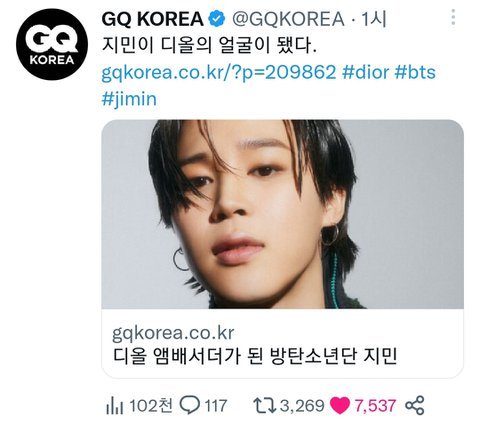Screen dimensions: 480x424
Task: Click the 3,269 retweet count
Action: pyautogui.click(x=302, y=406)
